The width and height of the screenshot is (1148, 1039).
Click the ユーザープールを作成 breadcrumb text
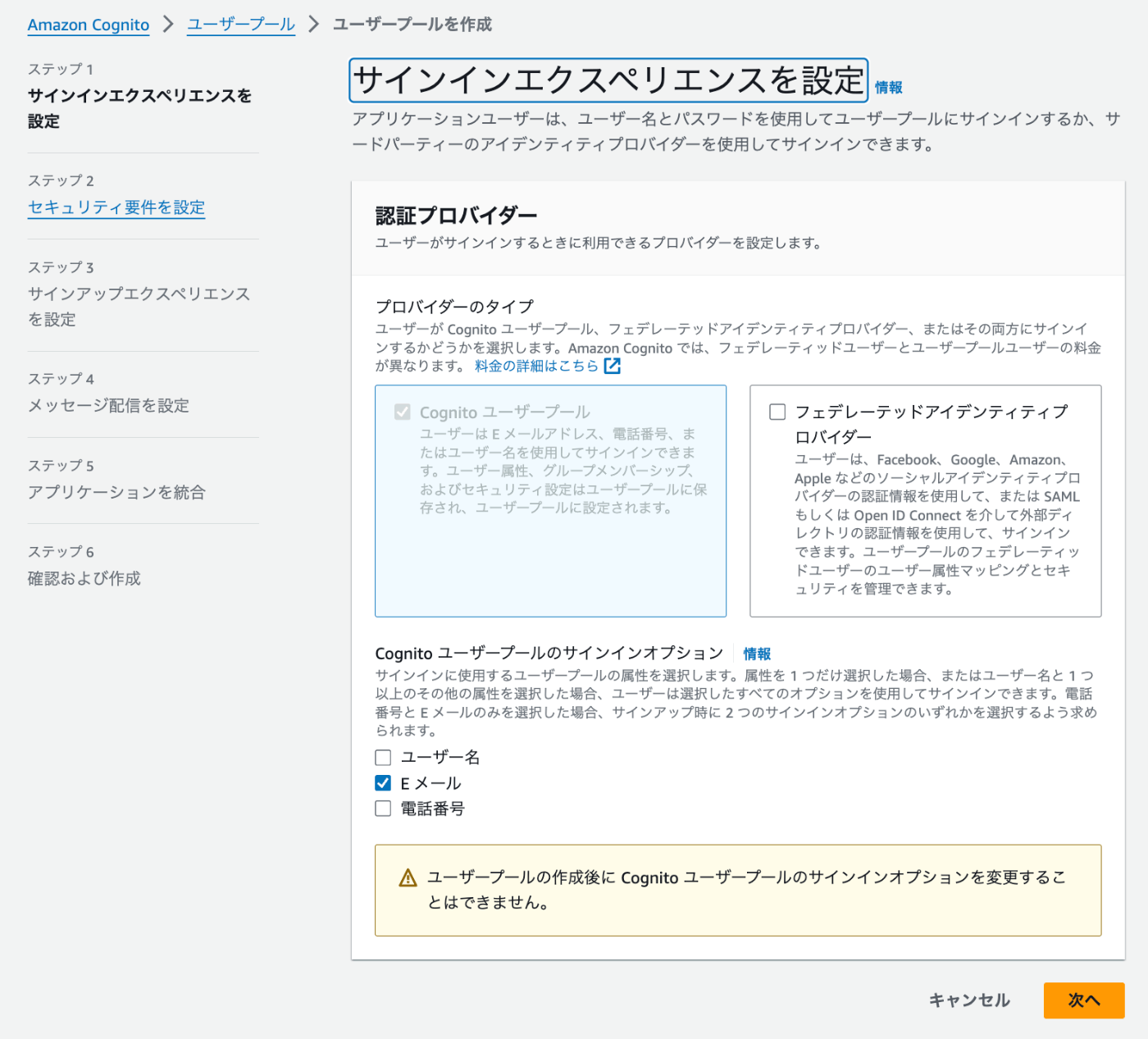click(x=412, y=25)
